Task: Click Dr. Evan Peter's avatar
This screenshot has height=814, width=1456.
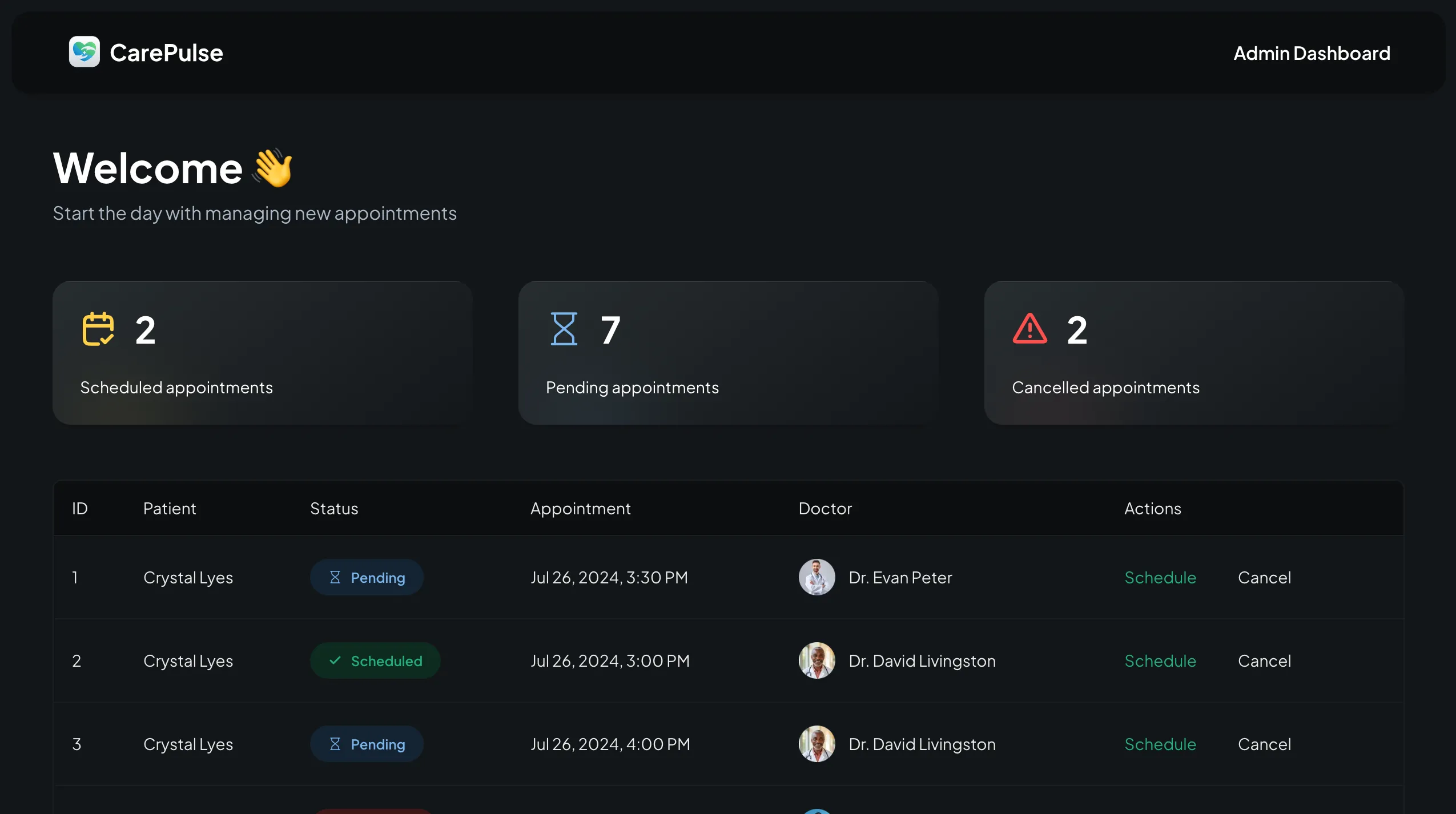Action: [x=817, y=577]
